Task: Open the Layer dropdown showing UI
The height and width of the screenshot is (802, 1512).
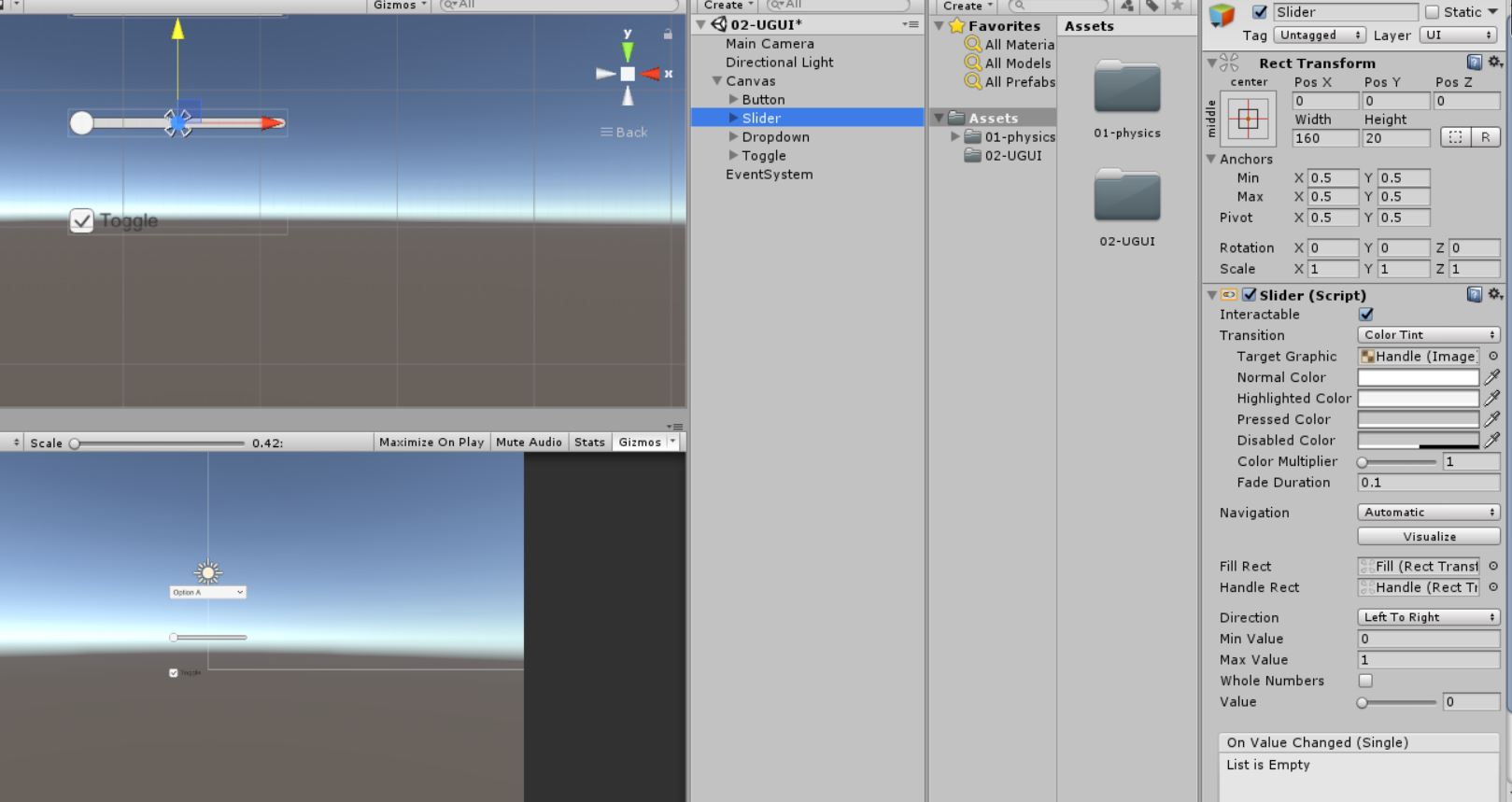Action: (1459, 35)
